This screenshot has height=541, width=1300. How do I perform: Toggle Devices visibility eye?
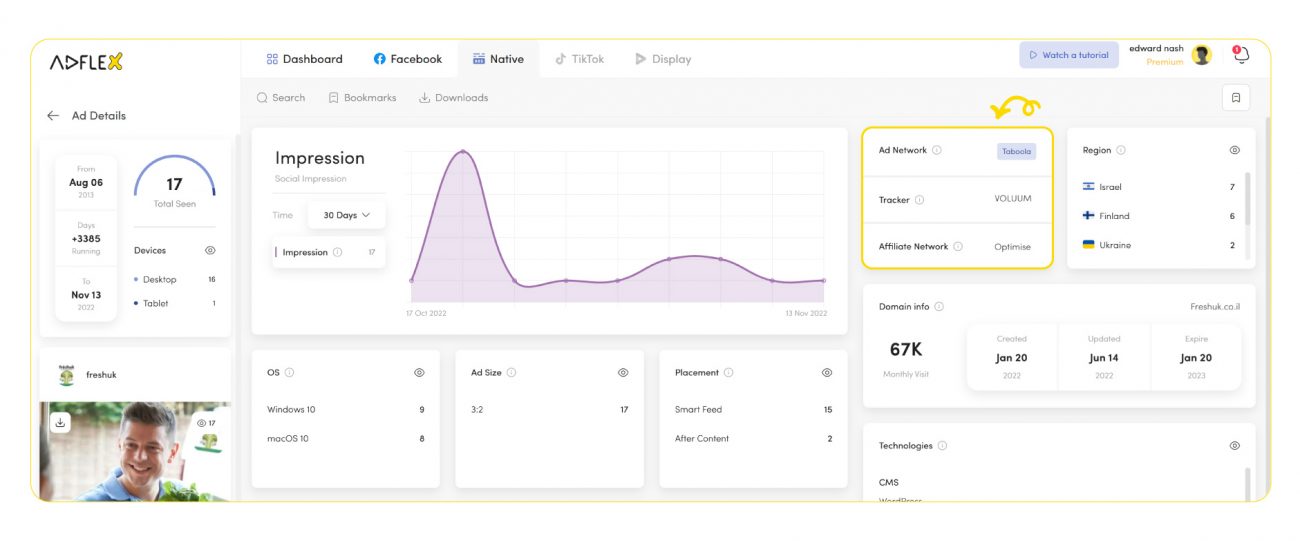click(210, 251)
